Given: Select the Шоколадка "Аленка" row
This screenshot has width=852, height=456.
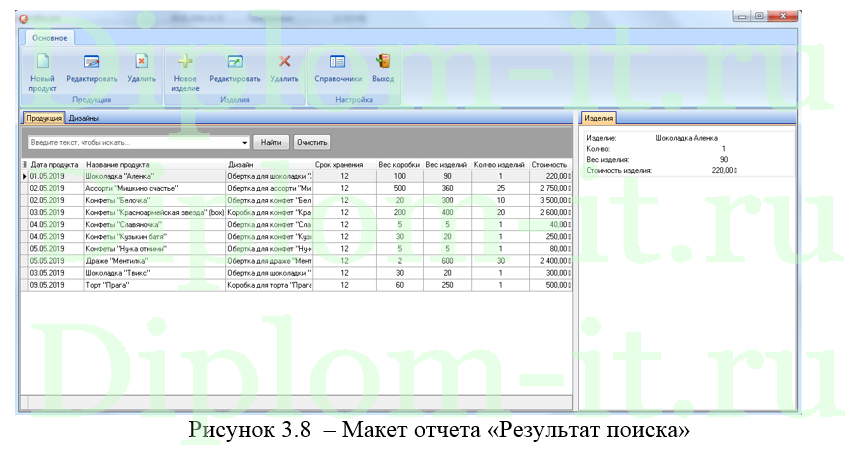Looking at the screenshot, I should [297, 176].
